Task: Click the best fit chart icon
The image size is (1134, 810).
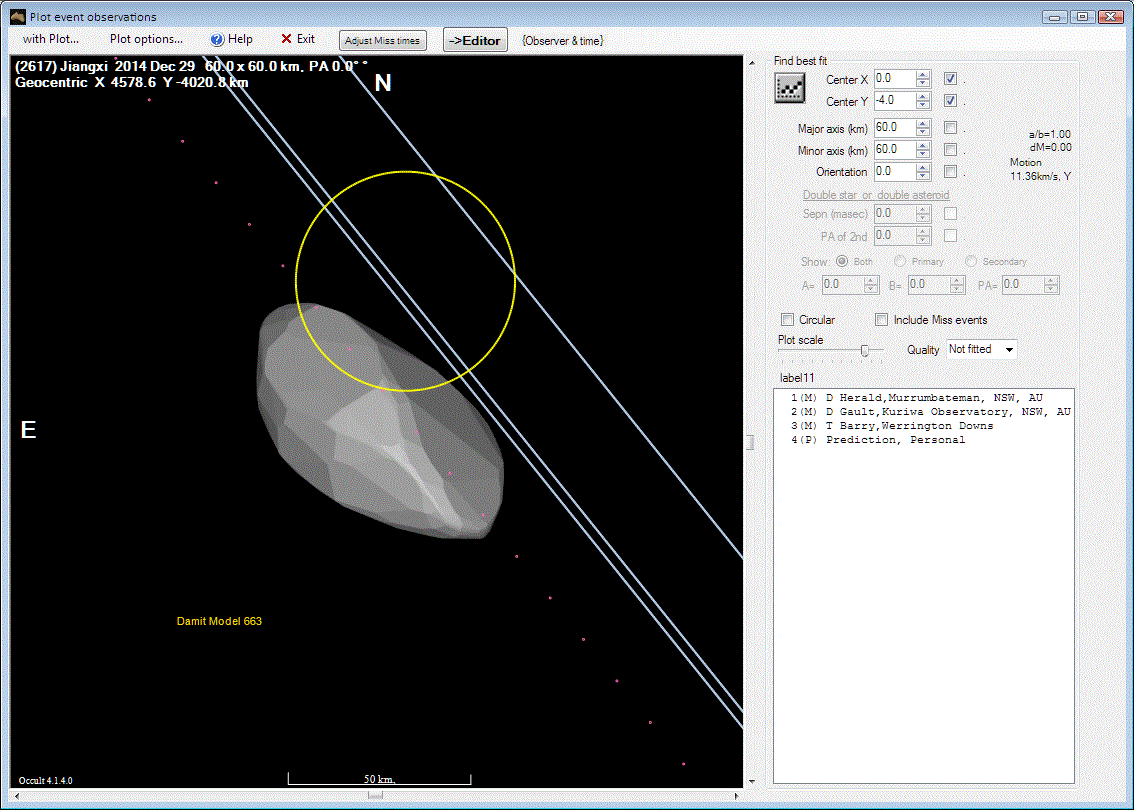Action: [789, 88]
